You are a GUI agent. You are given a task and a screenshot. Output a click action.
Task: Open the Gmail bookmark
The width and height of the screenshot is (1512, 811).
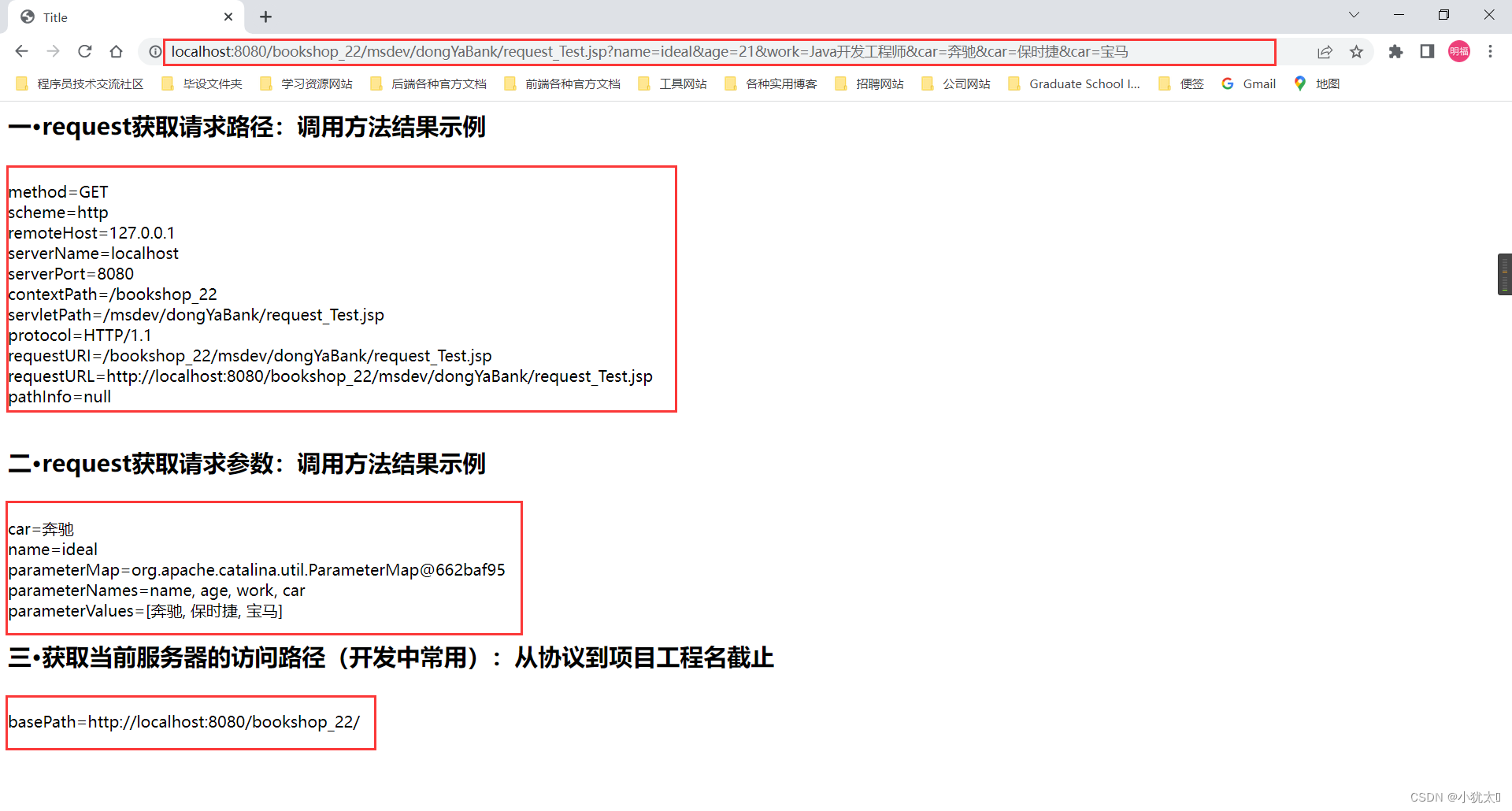click(x=1249, y=83)
